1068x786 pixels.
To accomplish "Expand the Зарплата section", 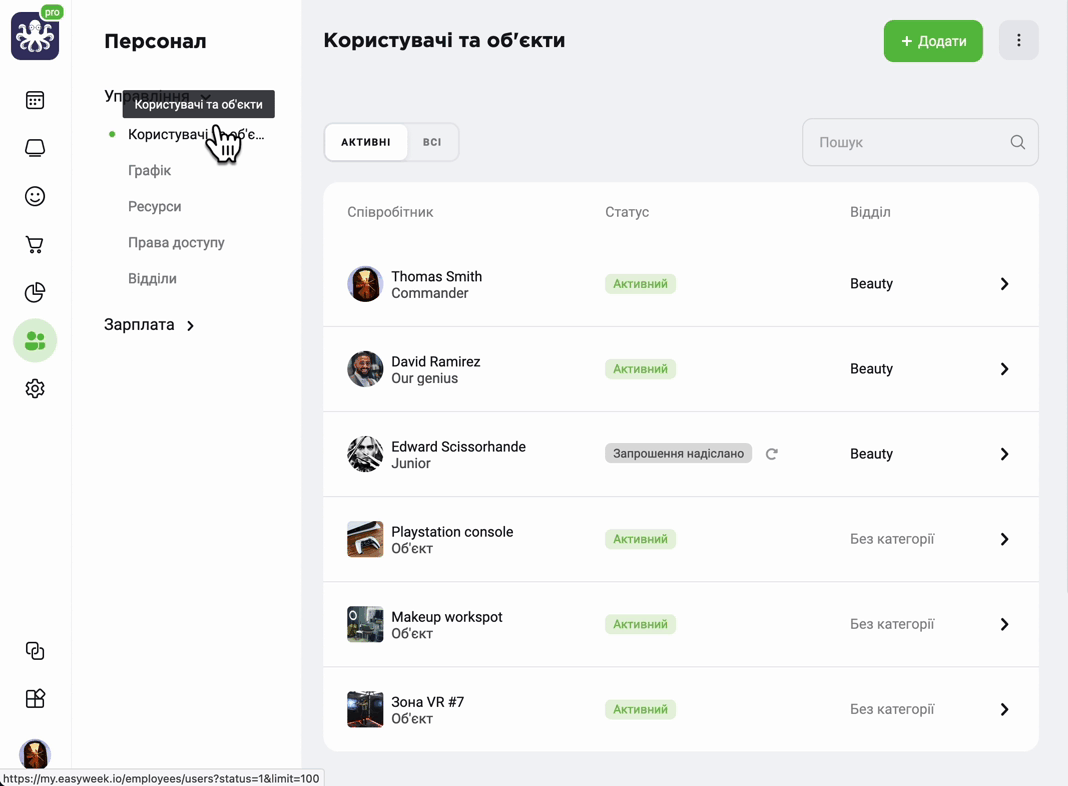I will click(149, 325).
